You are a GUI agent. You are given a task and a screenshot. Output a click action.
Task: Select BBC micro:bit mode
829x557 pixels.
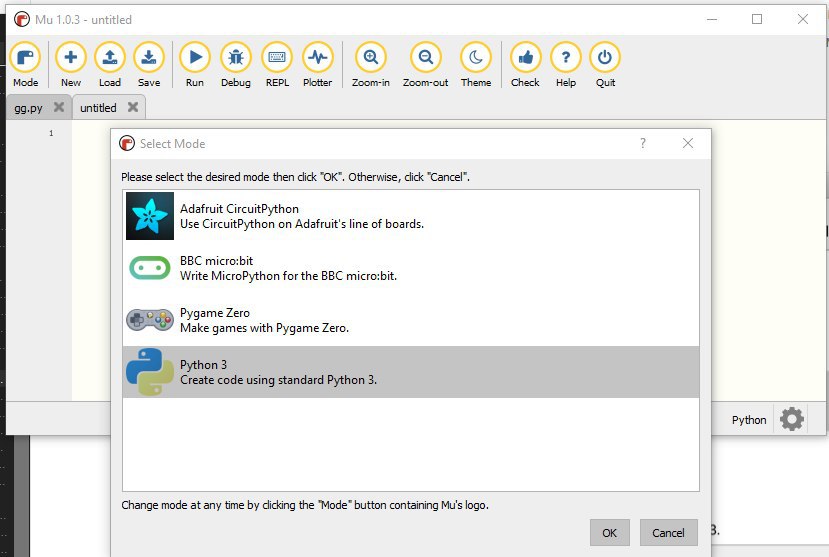pos(411,268)
